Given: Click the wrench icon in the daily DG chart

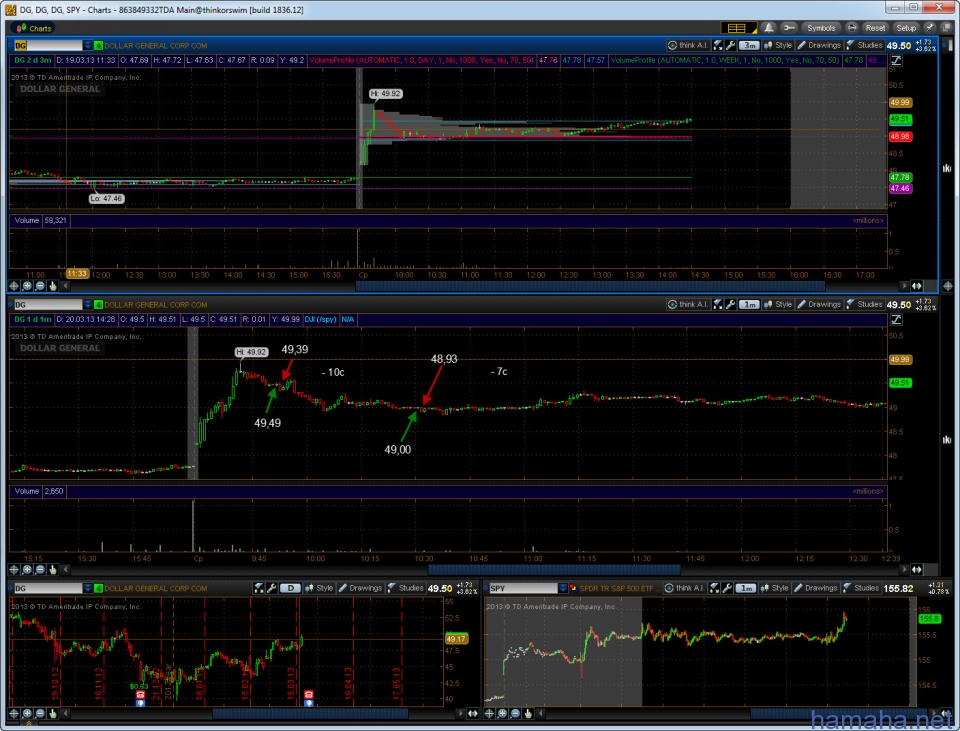Looking at the screenshot, I should (x=272, y=588).
